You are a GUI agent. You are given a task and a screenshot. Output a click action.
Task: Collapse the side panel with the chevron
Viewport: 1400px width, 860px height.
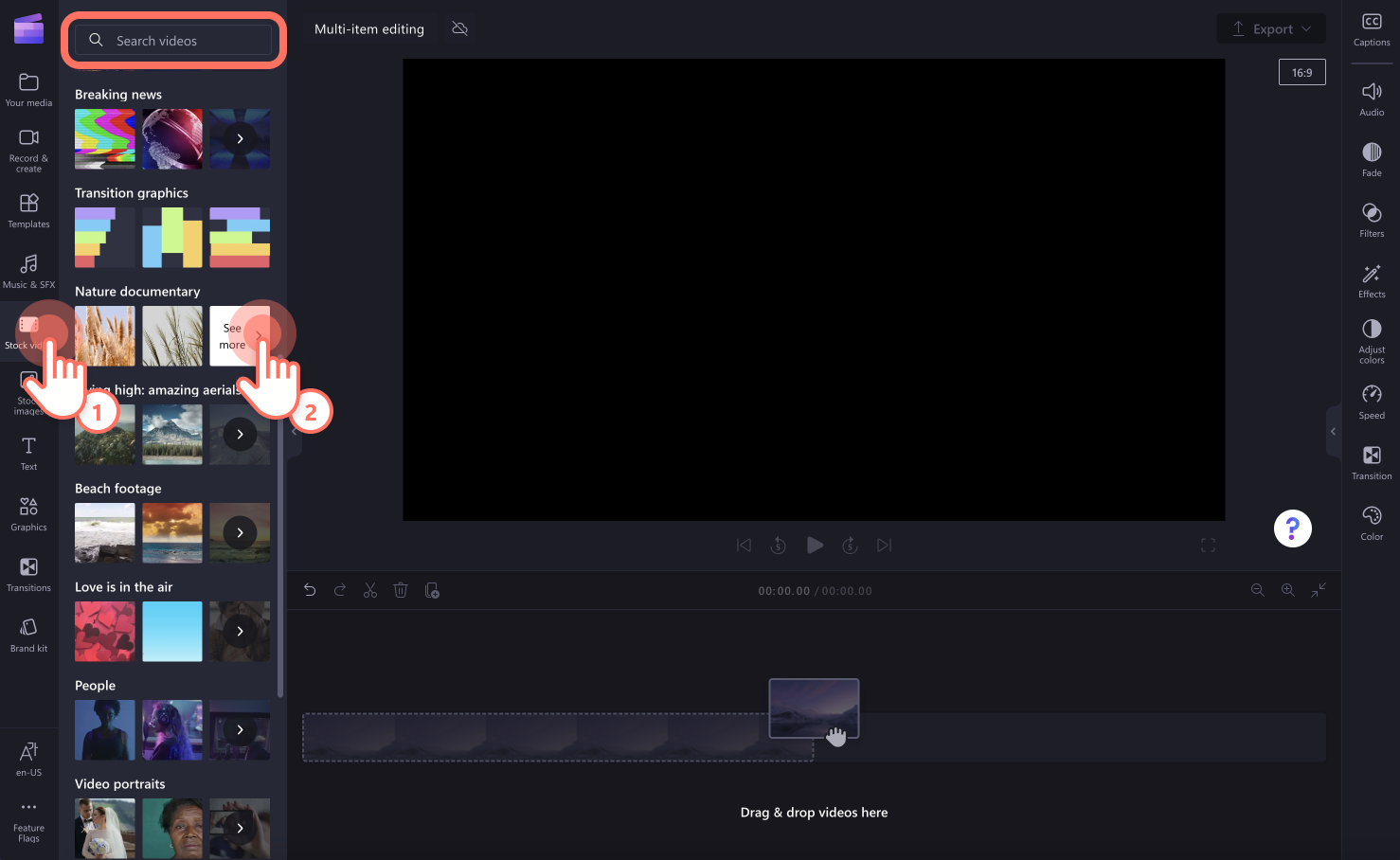1333,431
